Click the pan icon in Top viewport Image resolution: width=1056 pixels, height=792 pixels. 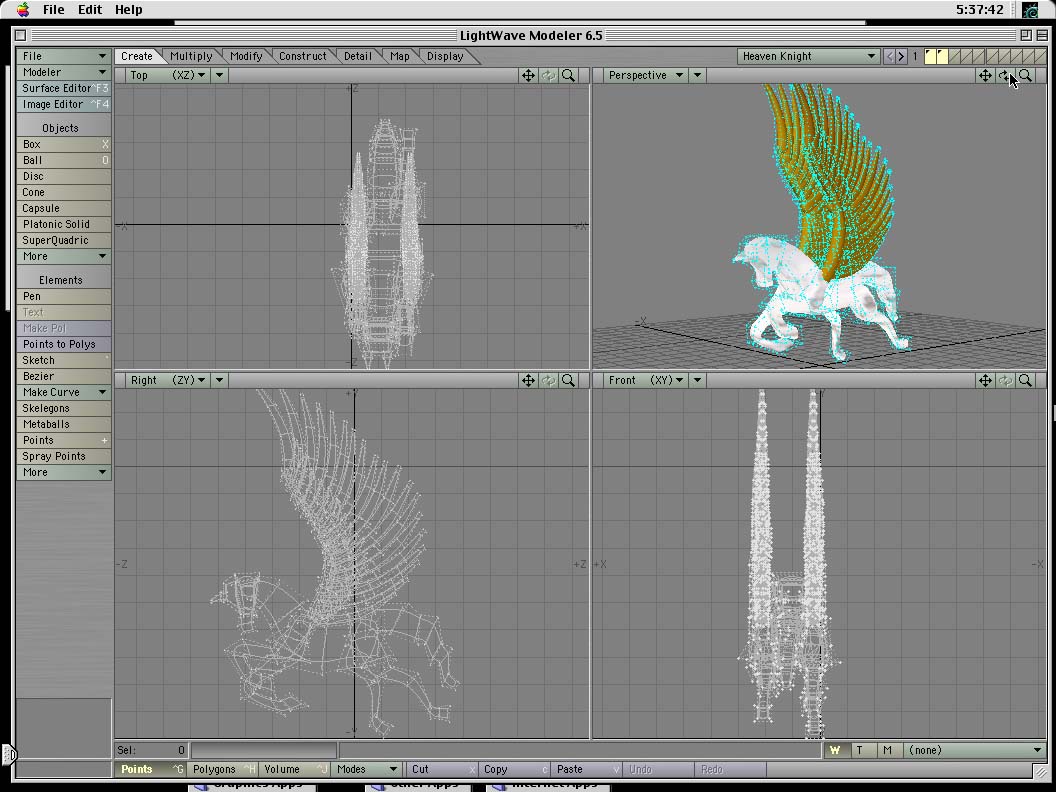pyautogui.click(x=529, y=75)
